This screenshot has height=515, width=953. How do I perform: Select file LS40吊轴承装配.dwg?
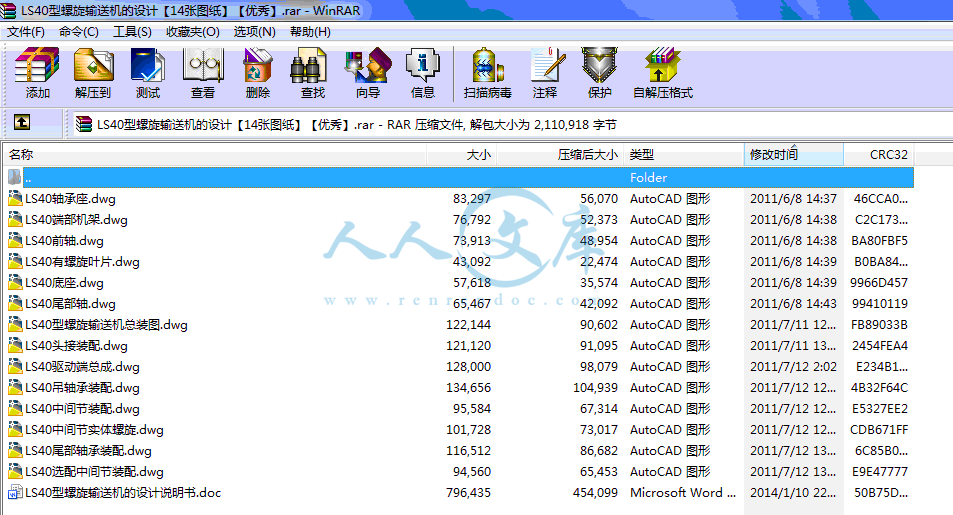[83, 387]
